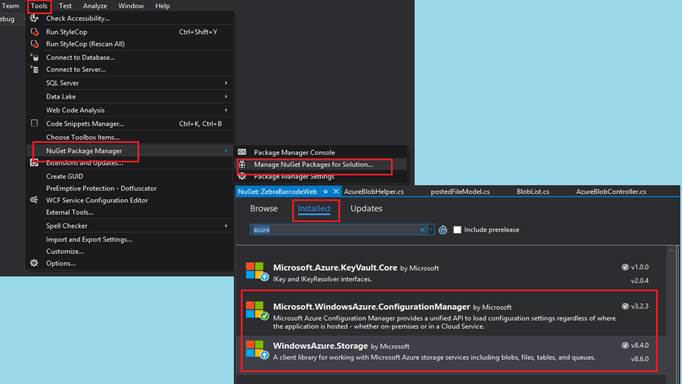
Task: Open the postedFileModel.cs tab
Action: point(460,191)
